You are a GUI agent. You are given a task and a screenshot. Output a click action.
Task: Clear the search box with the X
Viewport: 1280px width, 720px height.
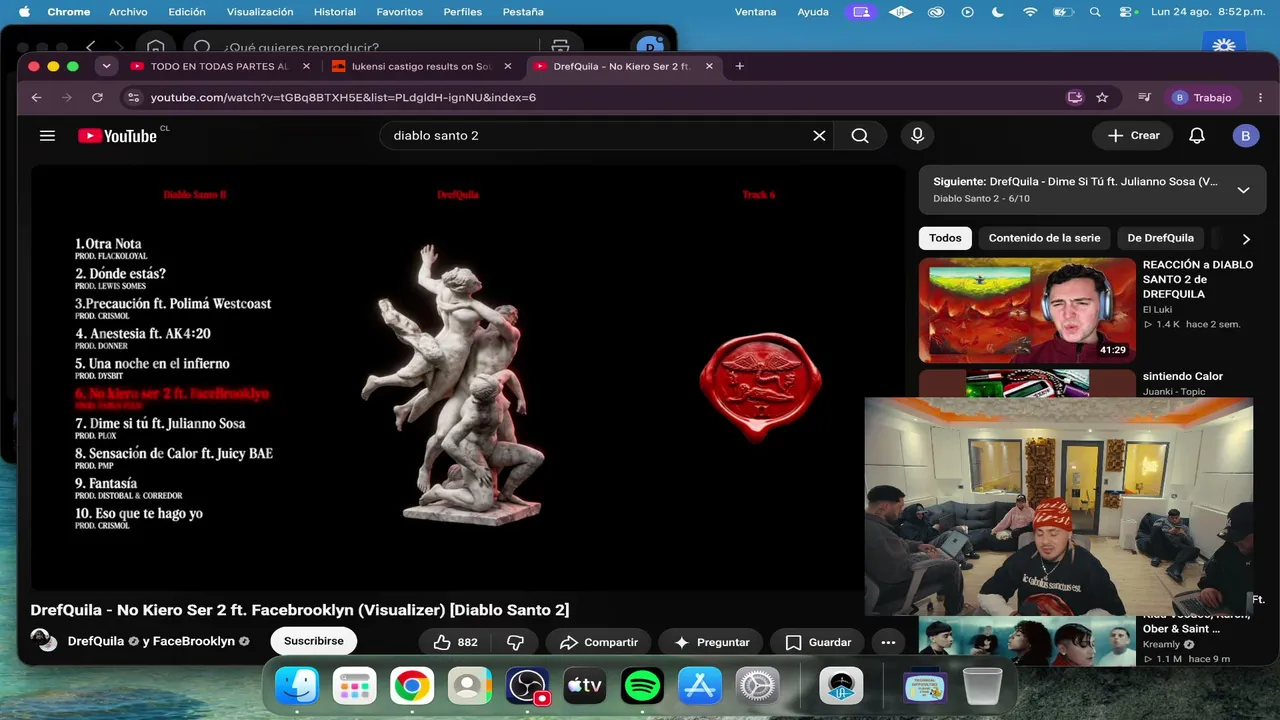(x=819, y=136)
